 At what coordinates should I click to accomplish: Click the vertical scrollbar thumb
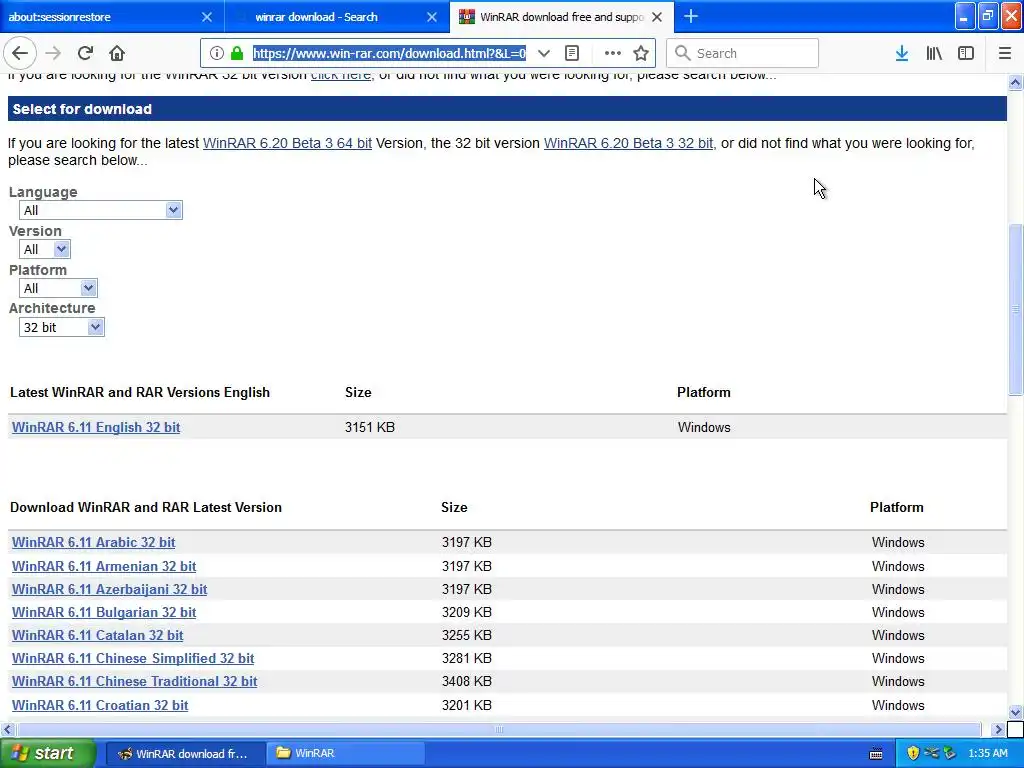(x=1015, y=310)
